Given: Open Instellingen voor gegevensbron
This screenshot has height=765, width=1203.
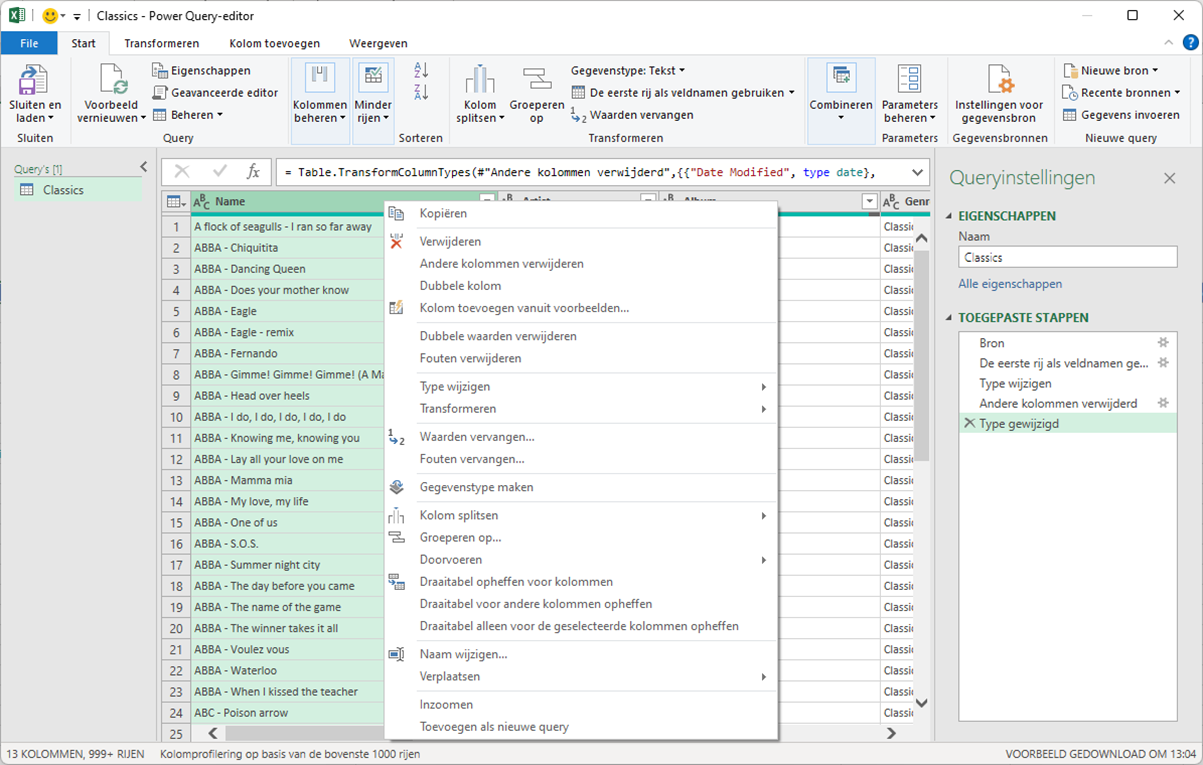Looking at the screenshot, I should tap(999, 94).
